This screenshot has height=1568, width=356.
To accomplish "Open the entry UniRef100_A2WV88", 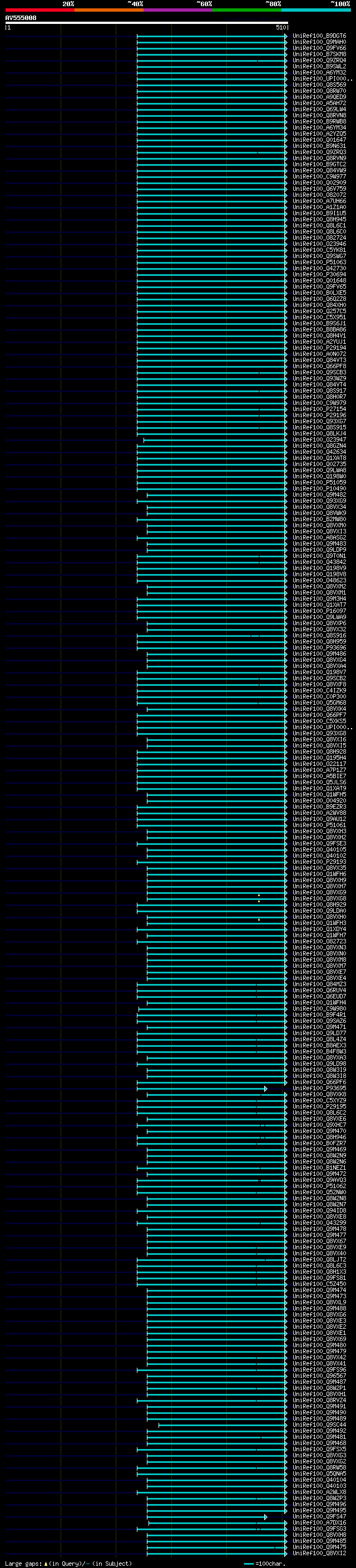I will [x=319, y=813].
